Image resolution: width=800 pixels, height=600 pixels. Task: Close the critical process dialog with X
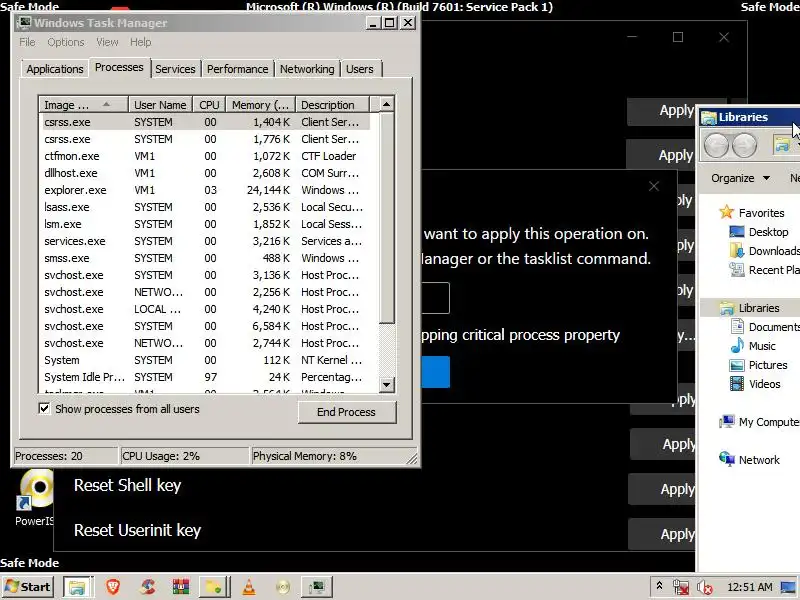pos(654,186)
